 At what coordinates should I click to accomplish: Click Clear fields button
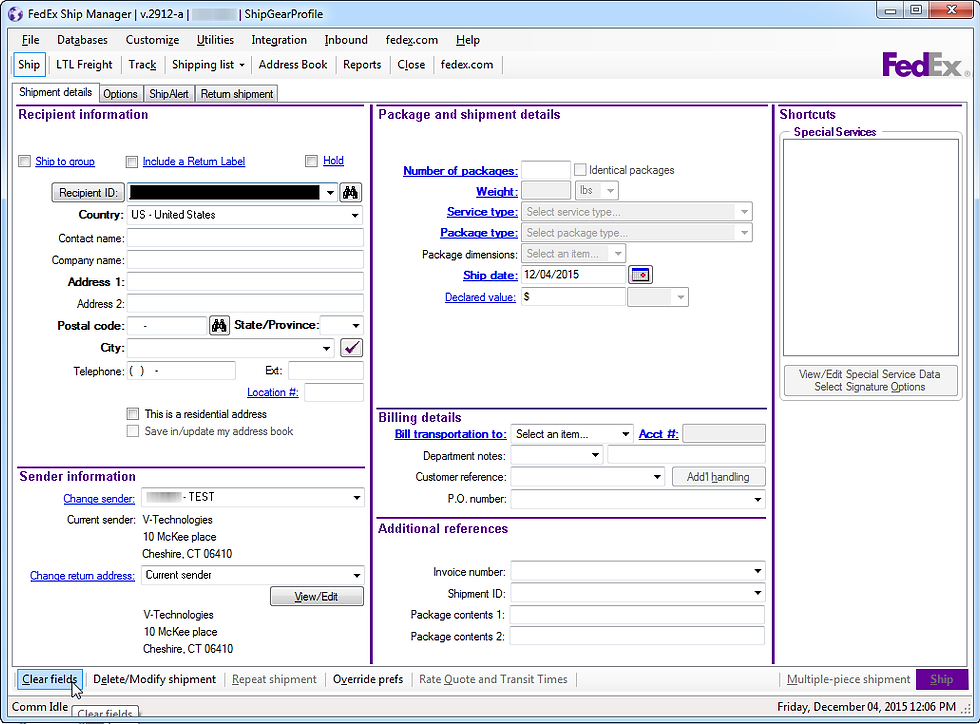[49, 679]
